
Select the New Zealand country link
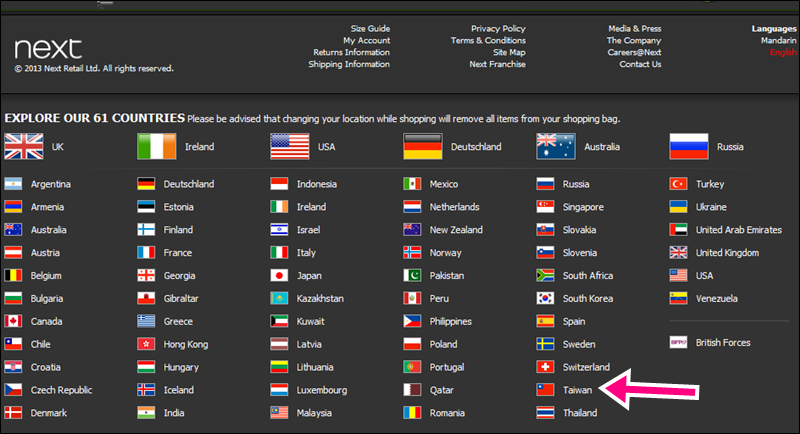(456, 229)
